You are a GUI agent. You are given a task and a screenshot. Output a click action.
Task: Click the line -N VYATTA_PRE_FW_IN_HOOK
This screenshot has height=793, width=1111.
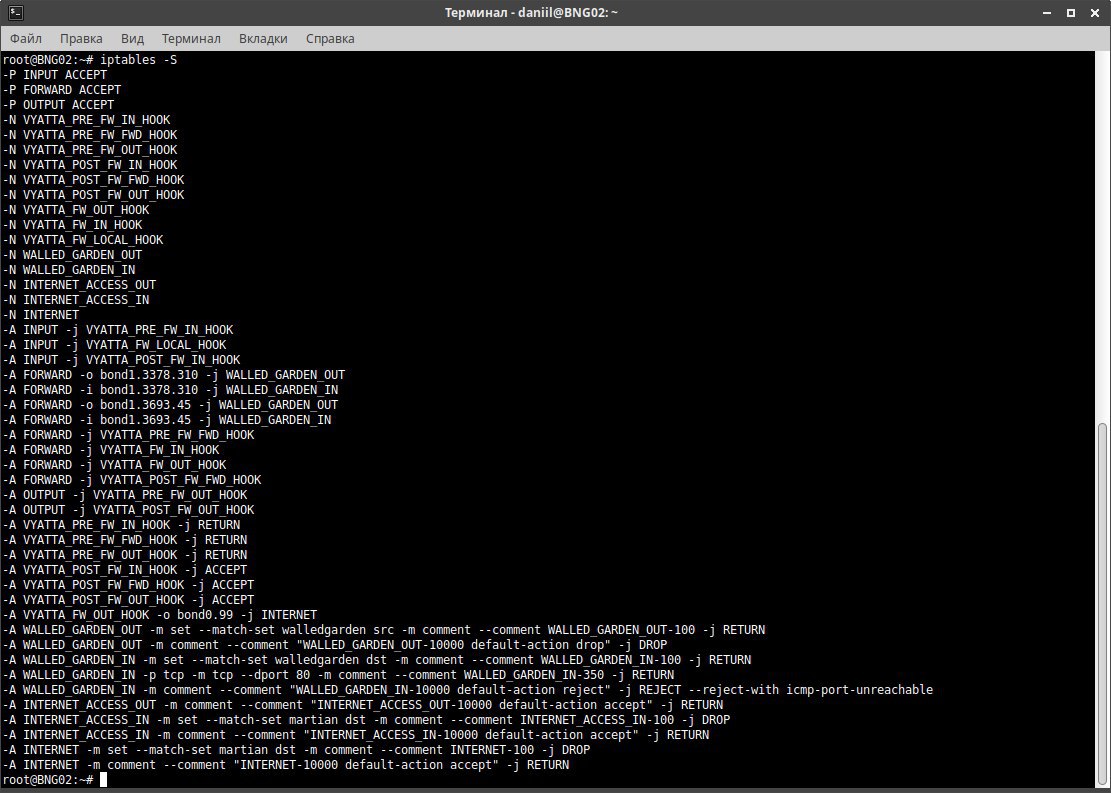click(x=86, y=120)
